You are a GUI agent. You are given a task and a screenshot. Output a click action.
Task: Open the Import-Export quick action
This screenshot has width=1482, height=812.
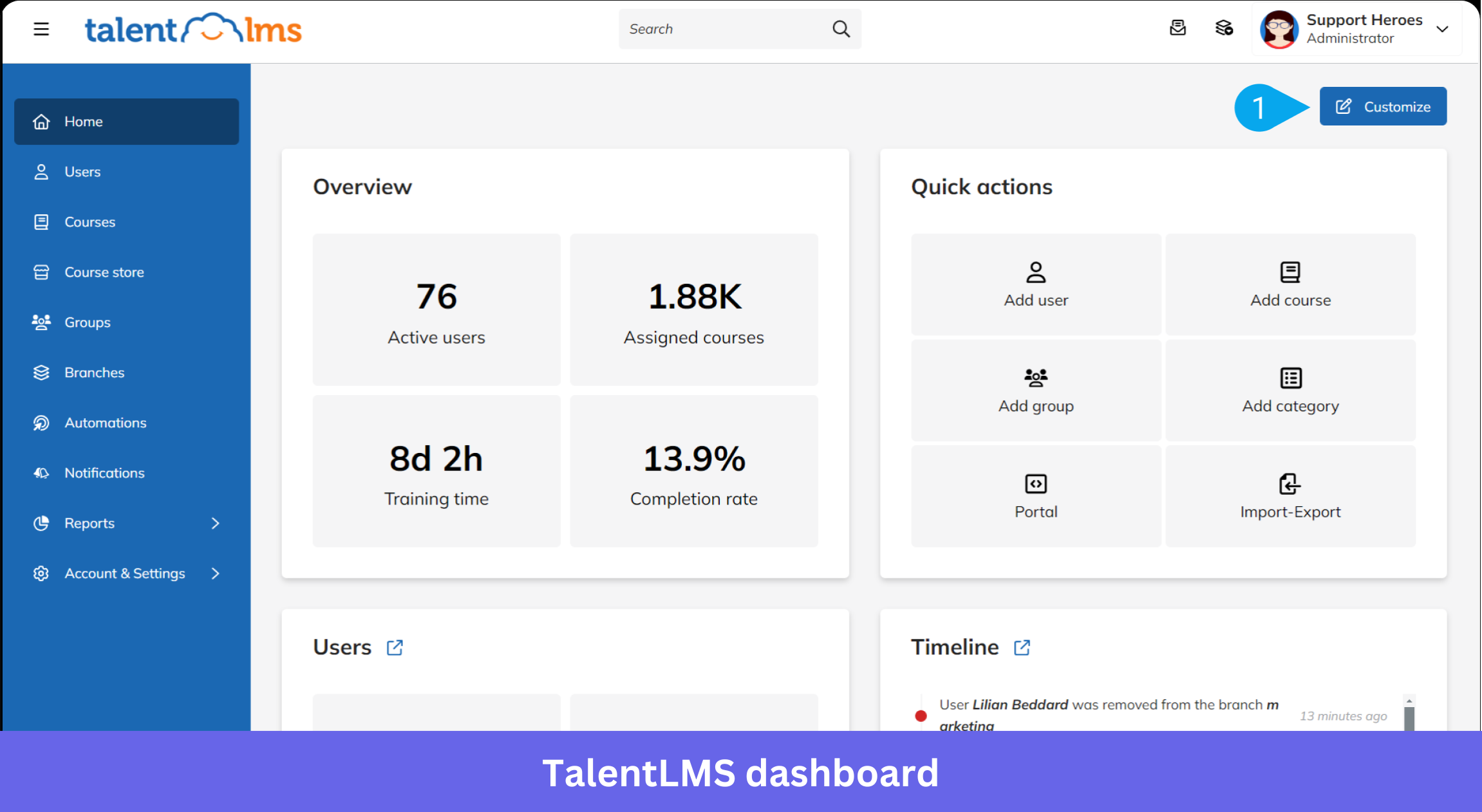pos(1290,496)
